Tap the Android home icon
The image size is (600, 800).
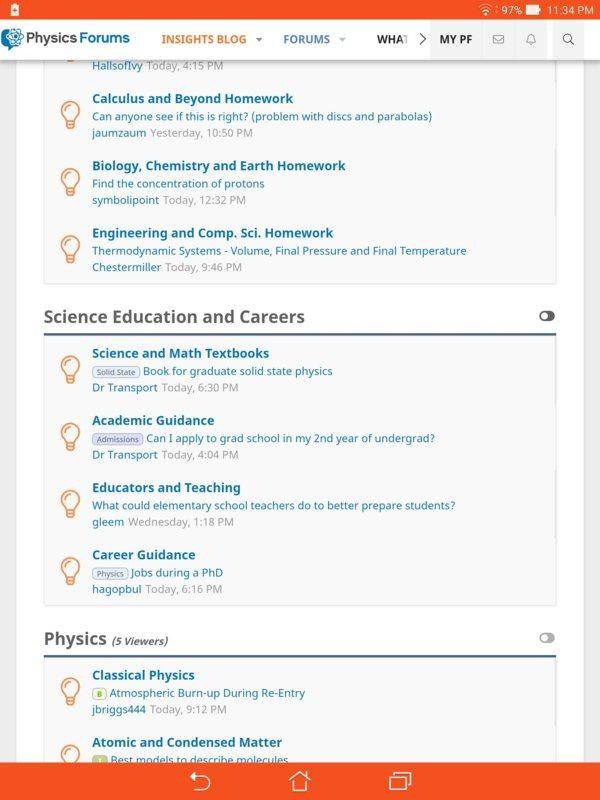coord(299,781)
